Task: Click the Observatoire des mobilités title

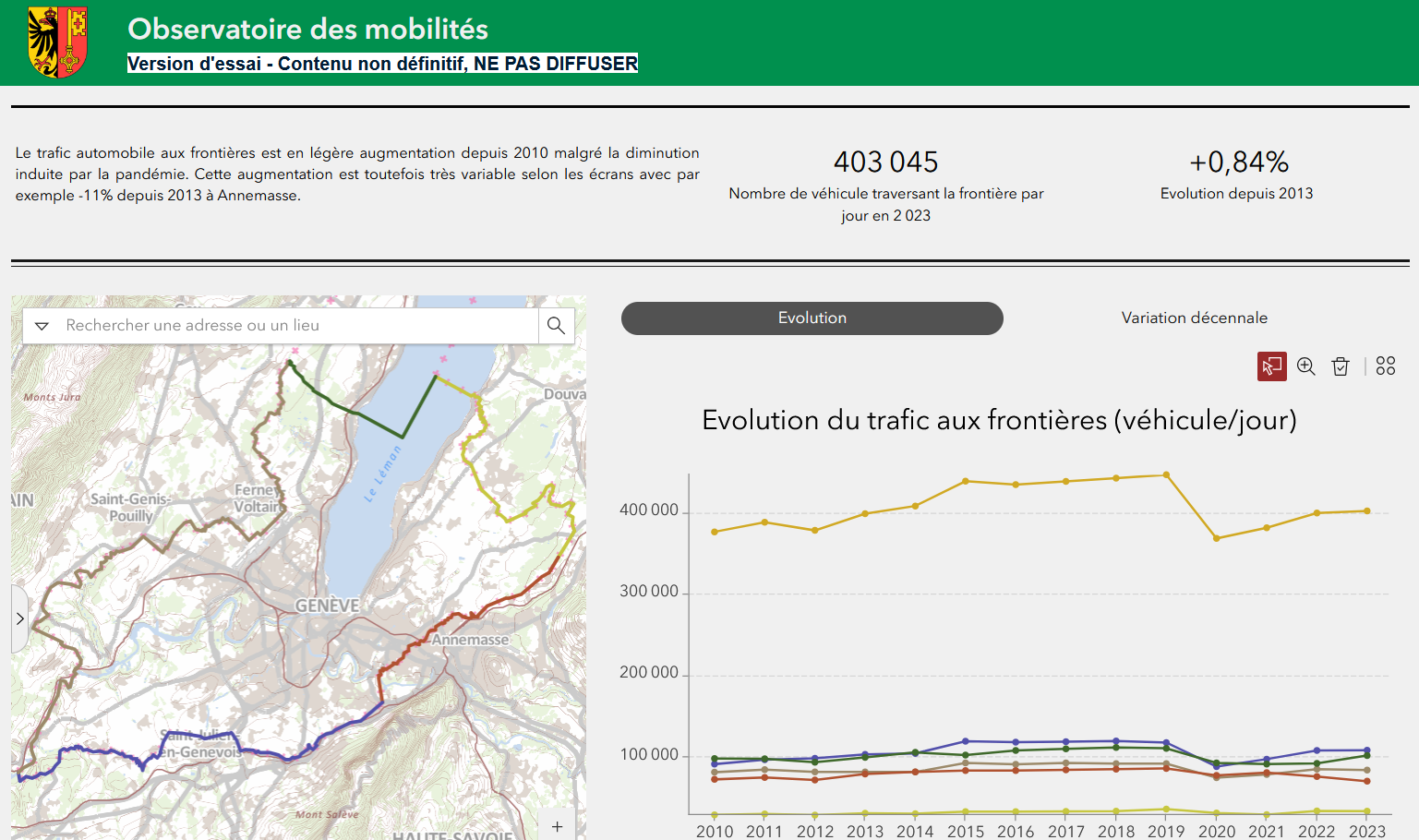Action: tap(307, 29)
